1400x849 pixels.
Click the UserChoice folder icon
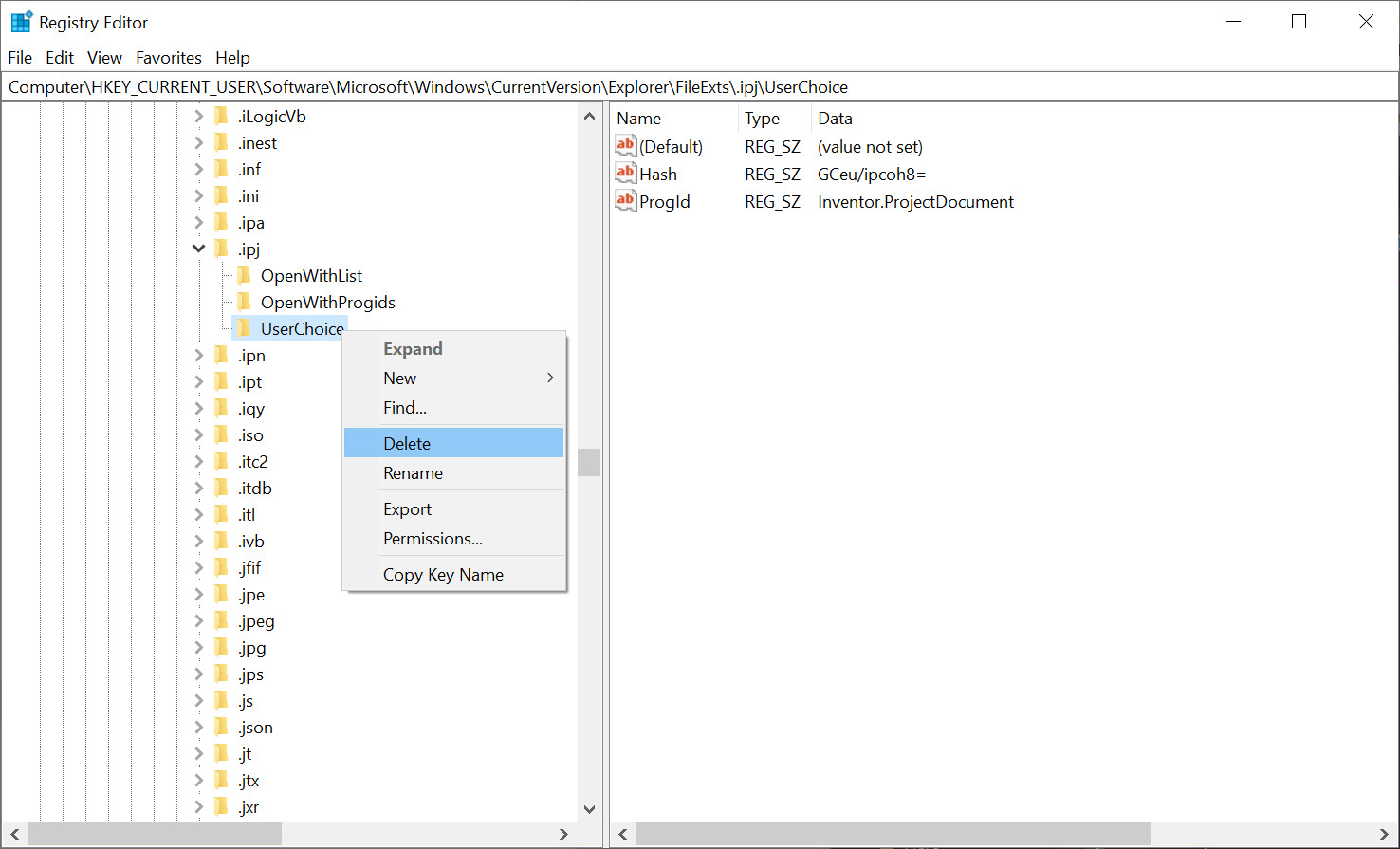[246, 328]
